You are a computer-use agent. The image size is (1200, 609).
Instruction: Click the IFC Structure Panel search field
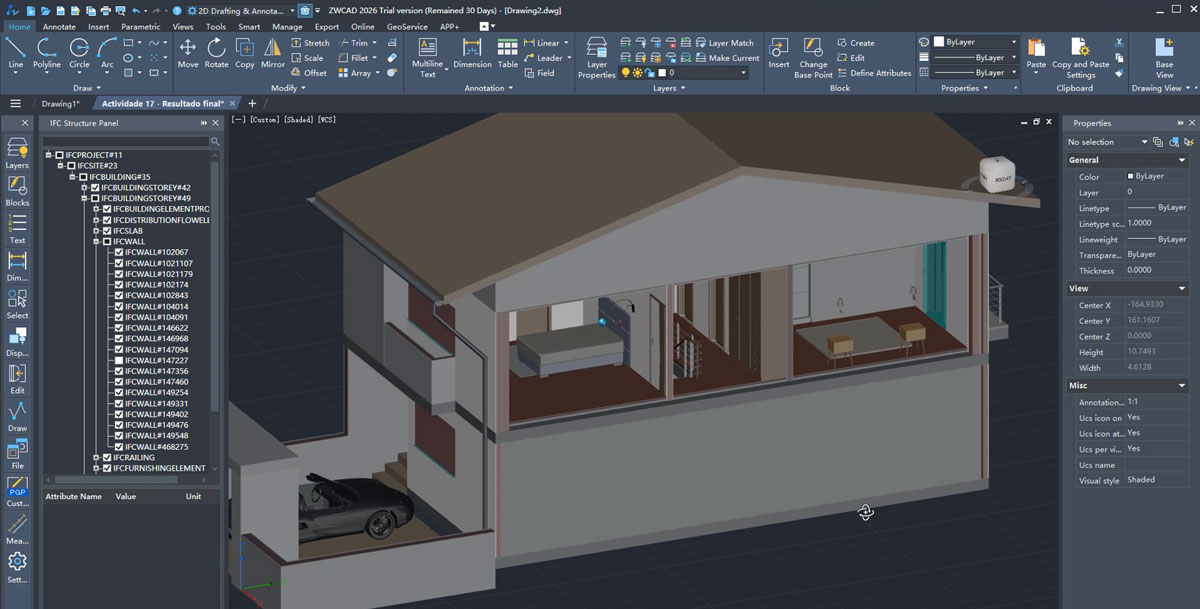pyautogui.click(x=127, y=142)
